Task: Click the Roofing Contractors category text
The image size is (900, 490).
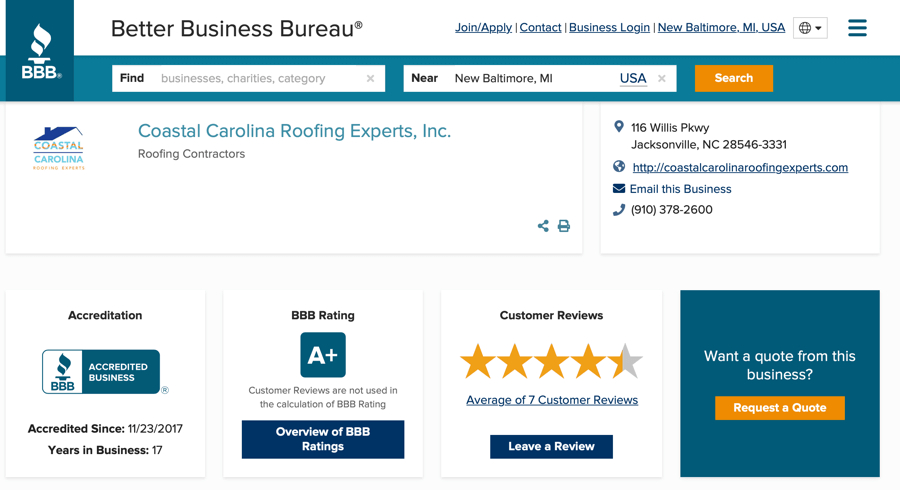Action: (x=191, y=154)
